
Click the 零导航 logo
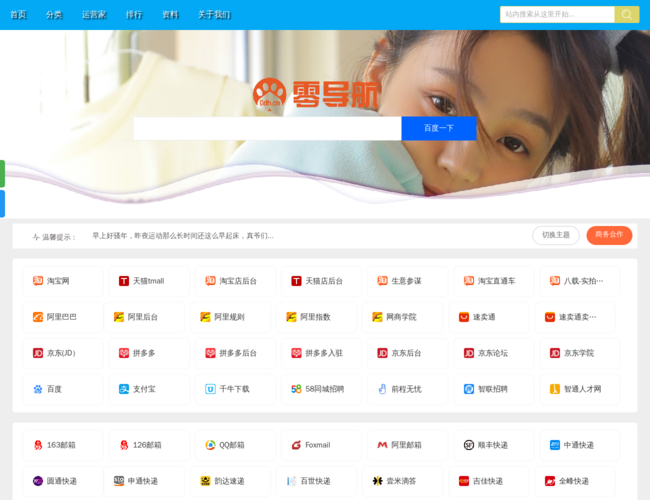pos(315,94)
